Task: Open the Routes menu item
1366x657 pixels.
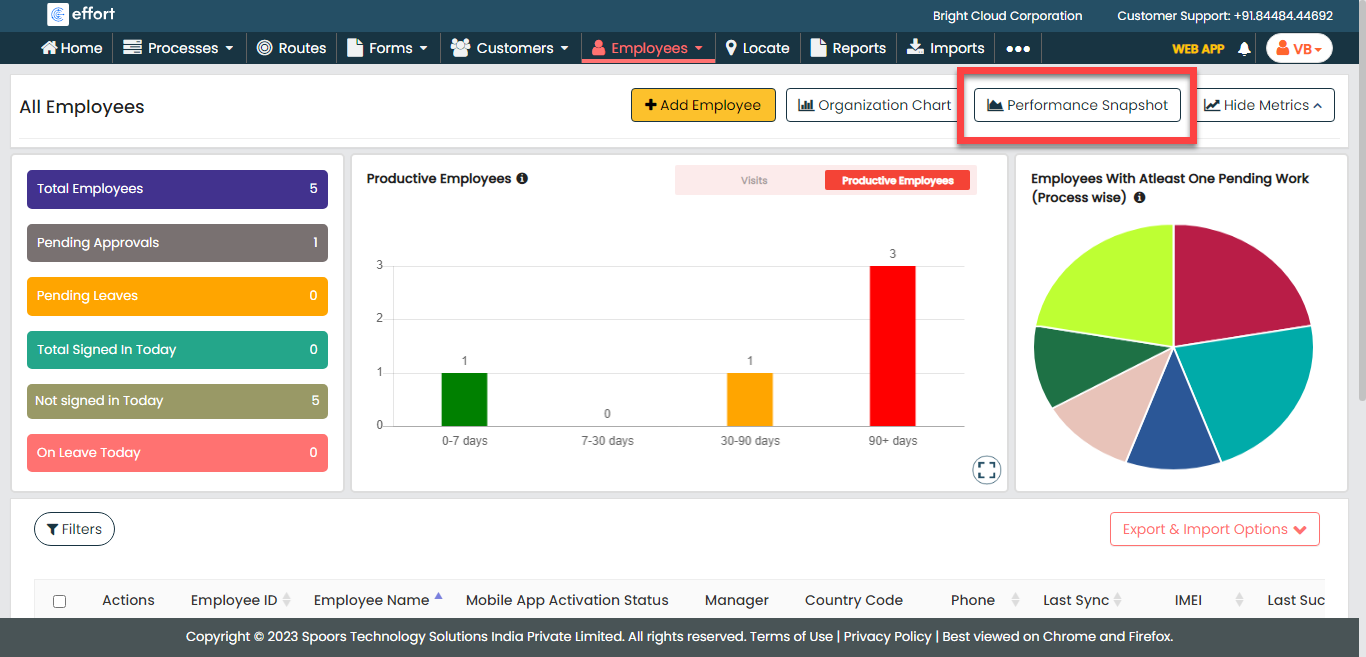Action: pyautogui.click(x=291, y=48)
